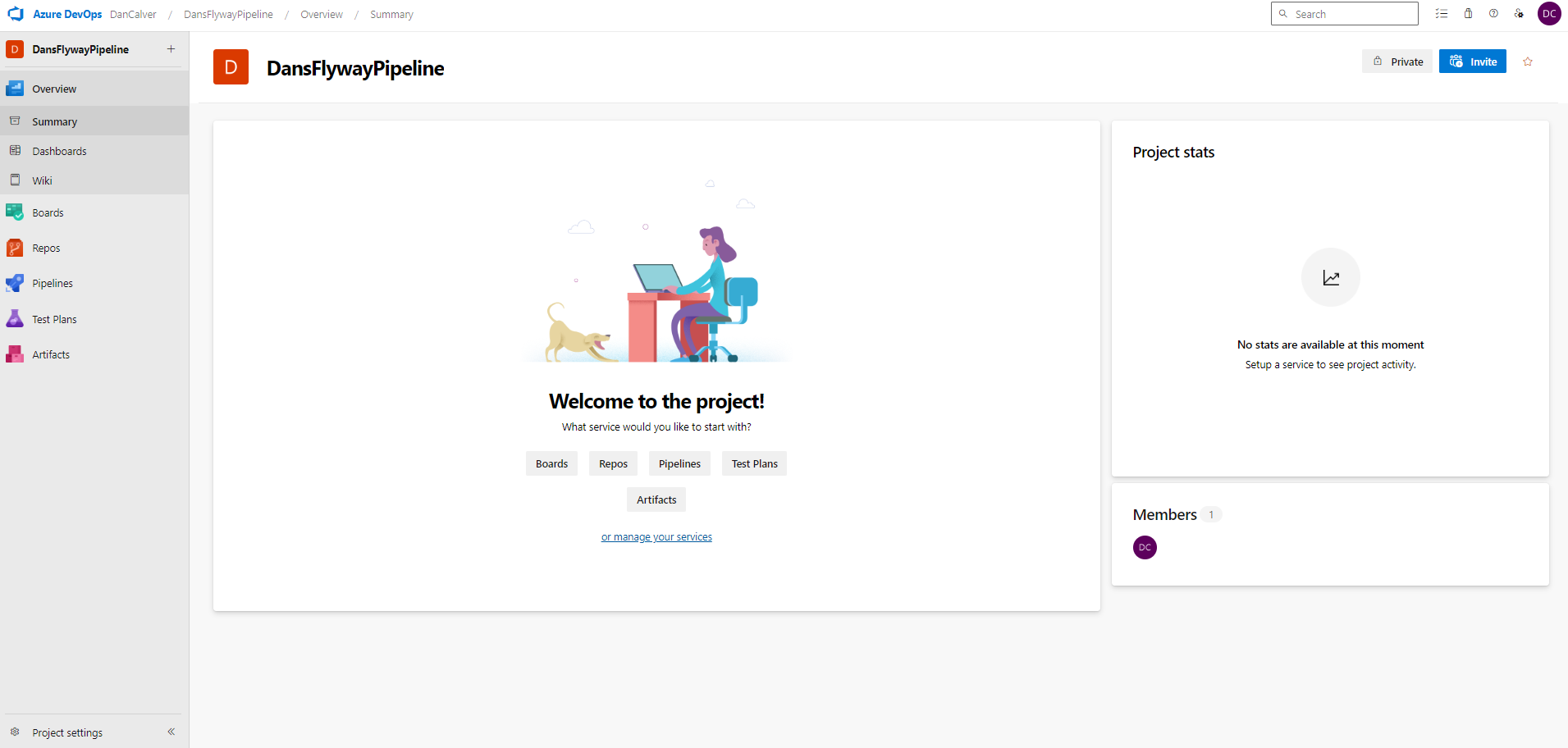Click Summary in the breadcrumb

(391, 14)
